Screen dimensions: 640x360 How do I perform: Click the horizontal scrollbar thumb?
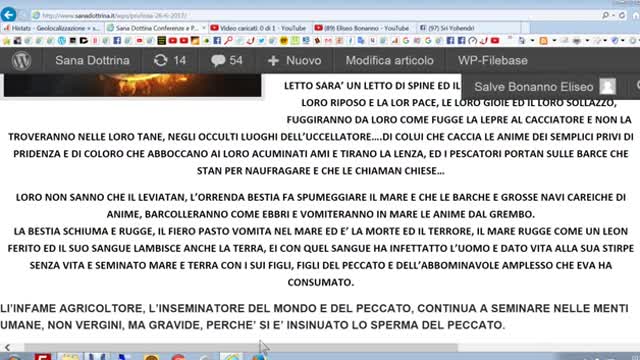pos(241,347)
